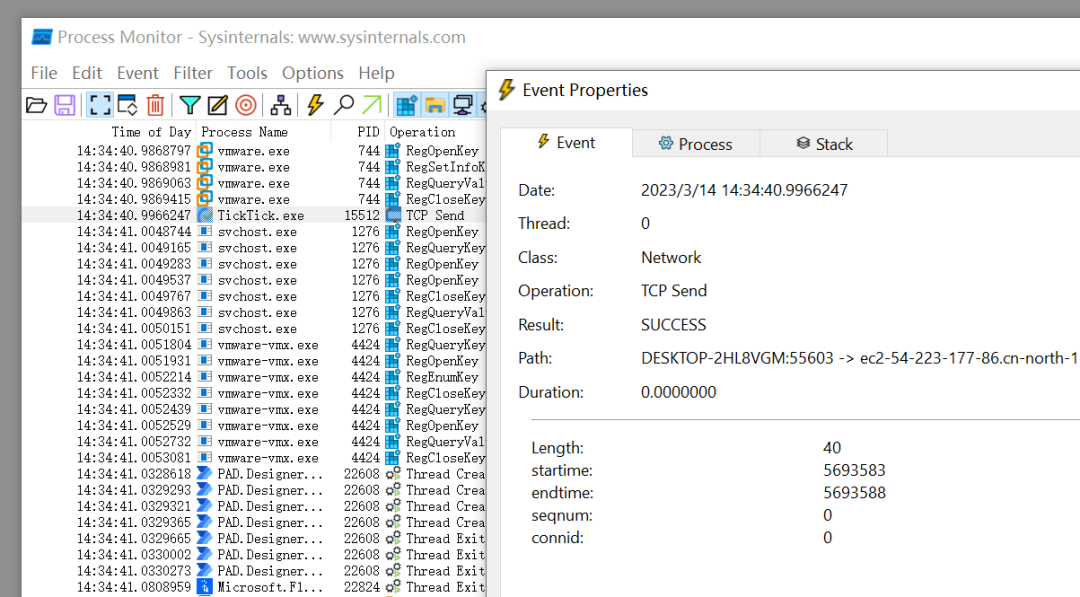Switch to the Process tab
Image resolution: width=1080 pixels, height=597 pixels.
(x=695, y=144)
